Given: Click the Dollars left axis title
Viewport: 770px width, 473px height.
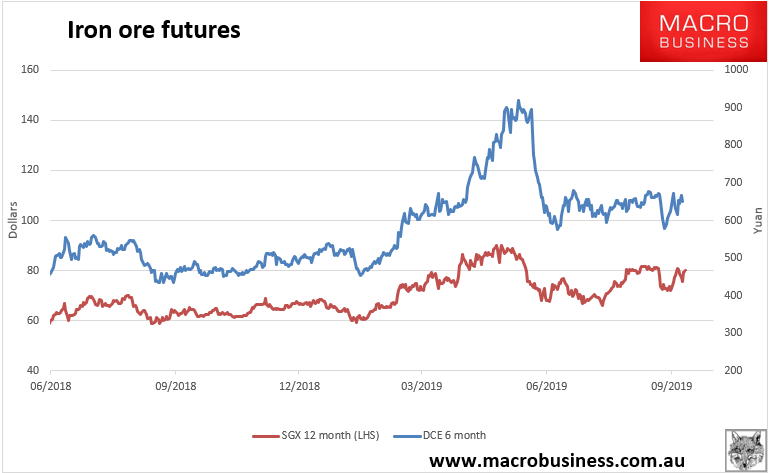Looking at the screenshot, I should tap(12, 219).
